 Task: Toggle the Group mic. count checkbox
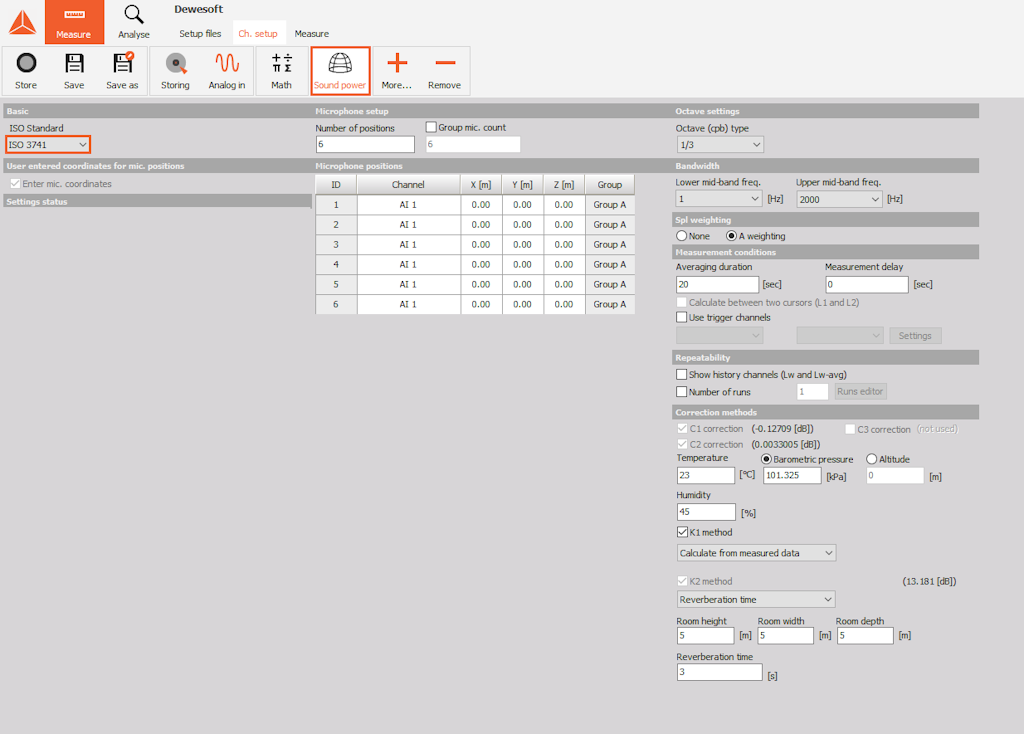click(x=431, y=127)
